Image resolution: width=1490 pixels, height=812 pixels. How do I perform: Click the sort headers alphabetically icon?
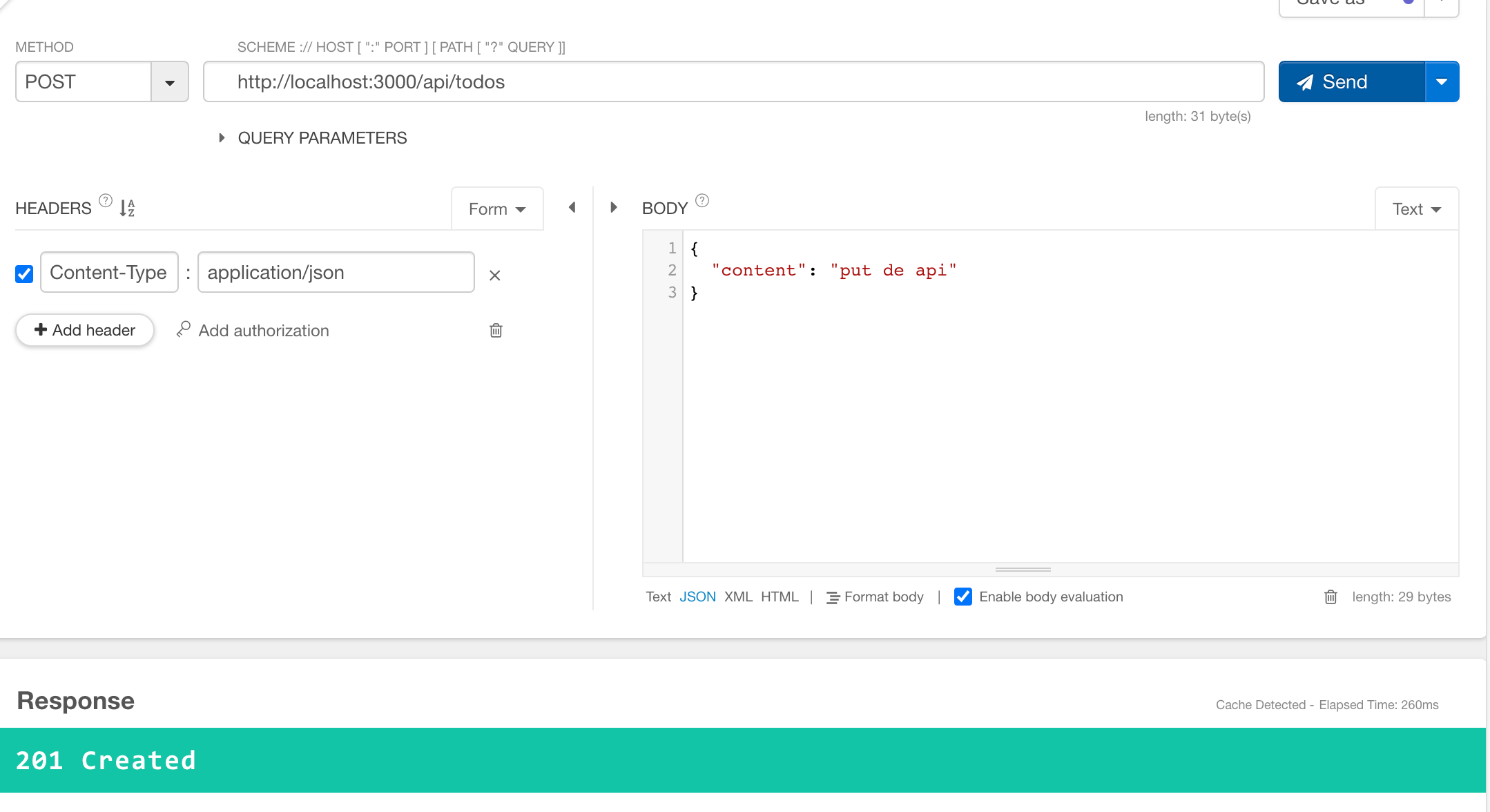pos(127,208)
